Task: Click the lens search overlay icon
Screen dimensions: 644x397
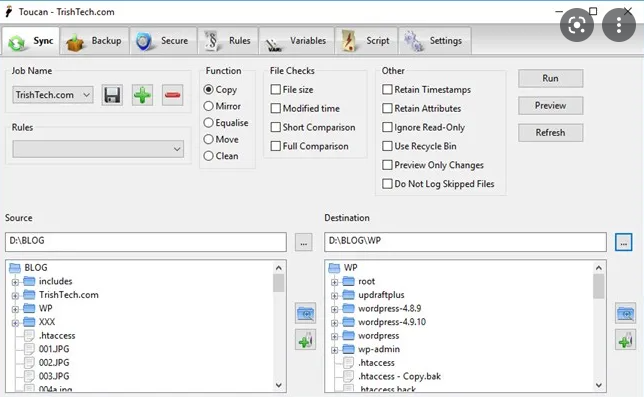Action: pos(577,25)
